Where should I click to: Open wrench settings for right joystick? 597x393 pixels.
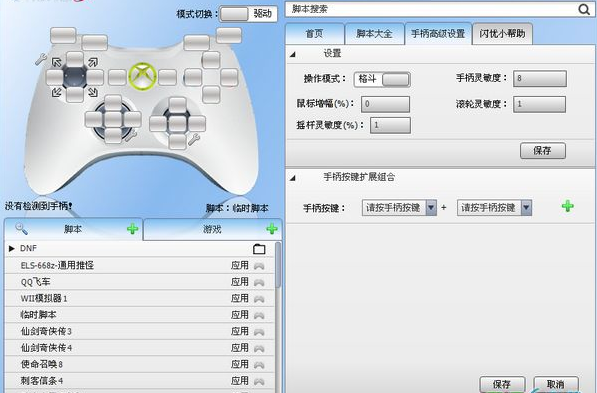pos(194,139)
